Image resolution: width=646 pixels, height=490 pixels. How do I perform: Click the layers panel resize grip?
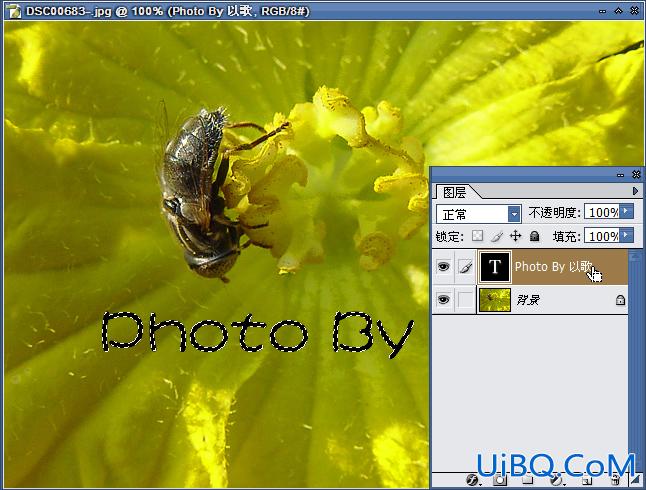[637, 480]
